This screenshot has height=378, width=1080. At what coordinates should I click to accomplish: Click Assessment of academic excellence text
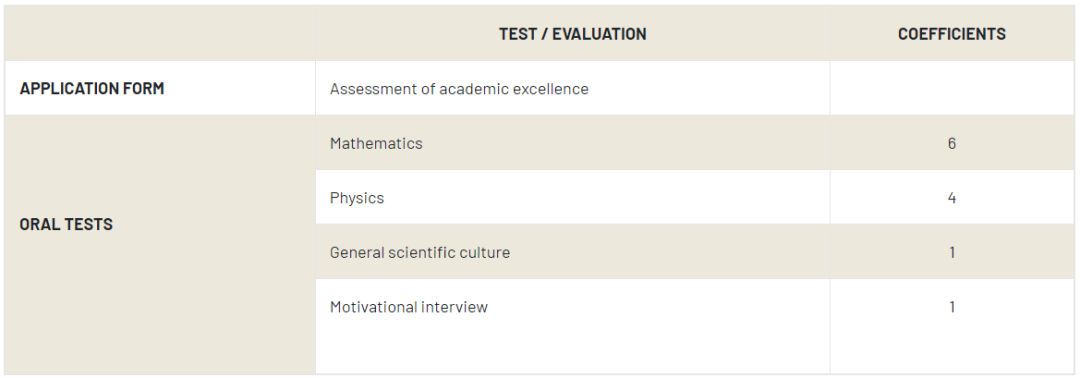click(459, 89)
